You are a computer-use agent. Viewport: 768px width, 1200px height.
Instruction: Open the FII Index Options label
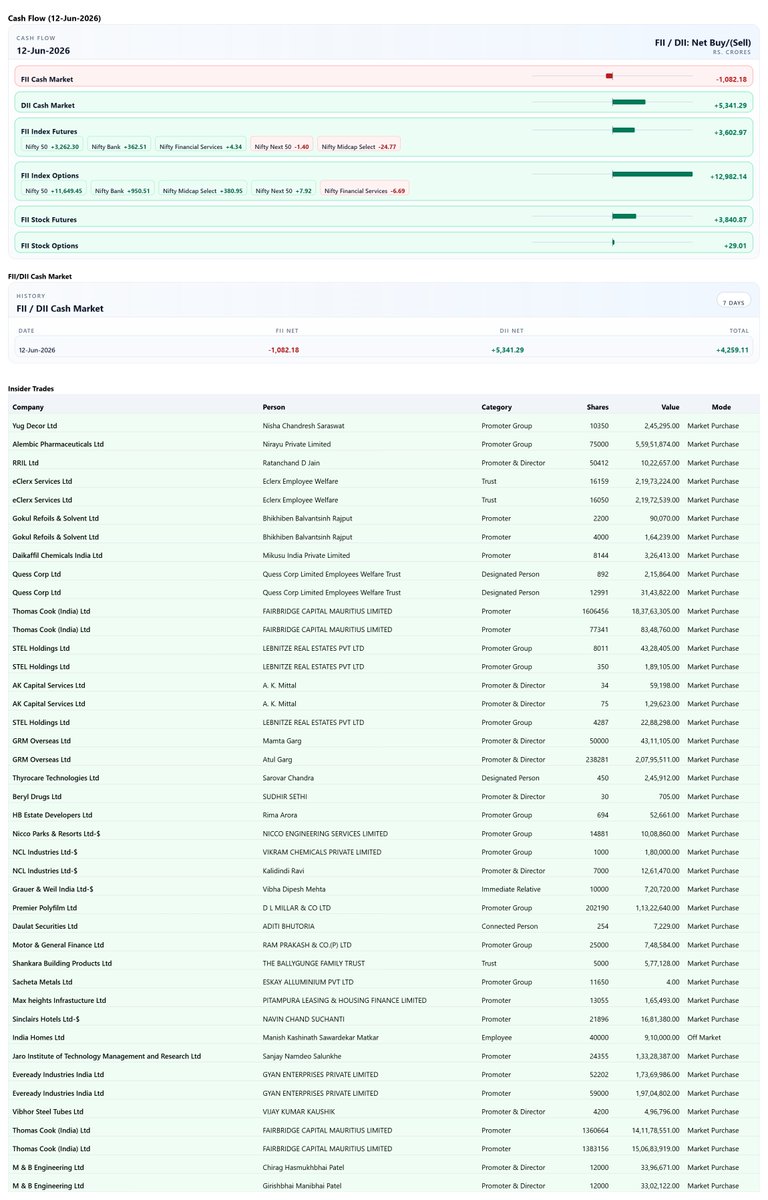pyautogui.click(x=49, y=175)
